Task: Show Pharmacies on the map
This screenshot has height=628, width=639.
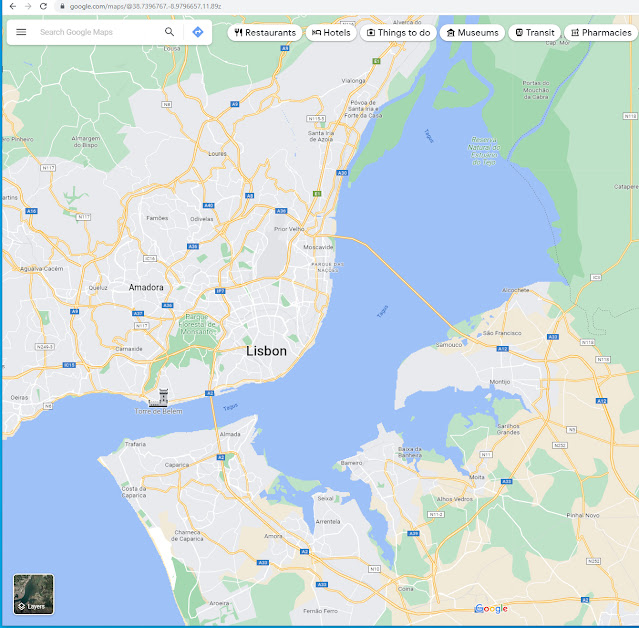Action: click(601, 33)
